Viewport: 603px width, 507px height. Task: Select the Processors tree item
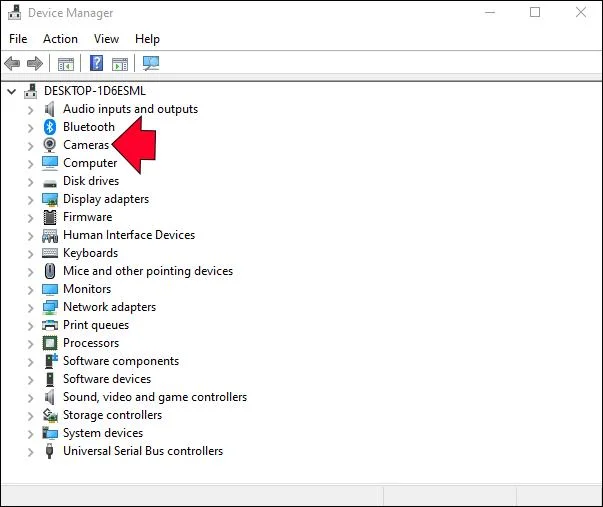pyautogui.click(x=91, y=343)
